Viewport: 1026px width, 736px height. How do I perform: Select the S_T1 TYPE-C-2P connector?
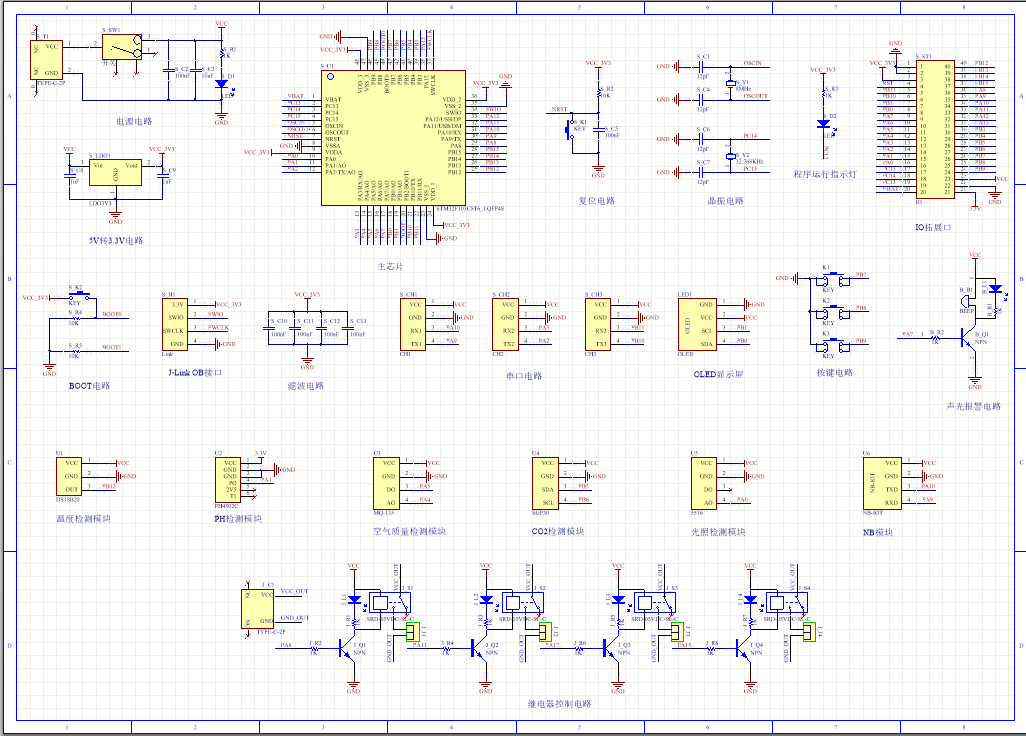pyautogui.click(x=46, y=60)
